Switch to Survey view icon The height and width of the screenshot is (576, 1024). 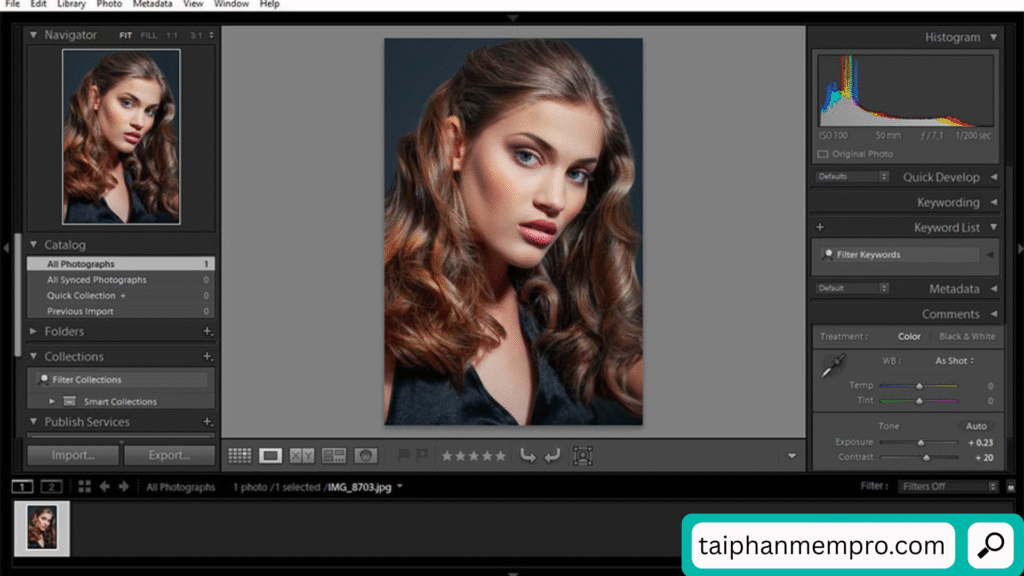pyautogui.click(x=334, y=456)
